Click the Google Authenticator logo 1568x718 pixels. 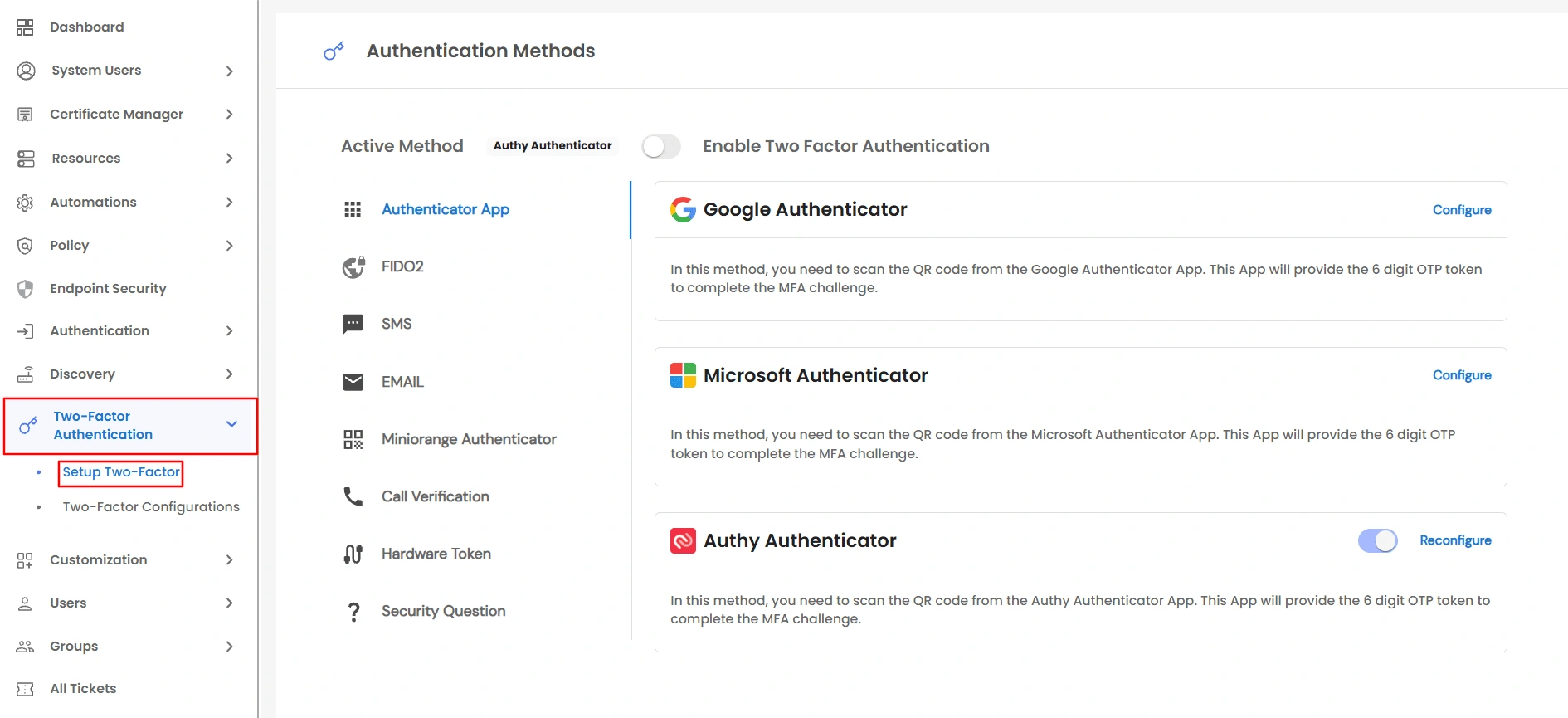[x=683, y=209]
